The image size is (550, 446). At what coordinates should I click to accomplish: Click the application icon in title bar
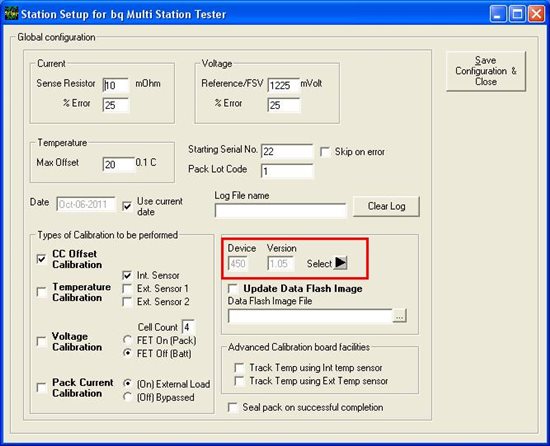[11, 14]
